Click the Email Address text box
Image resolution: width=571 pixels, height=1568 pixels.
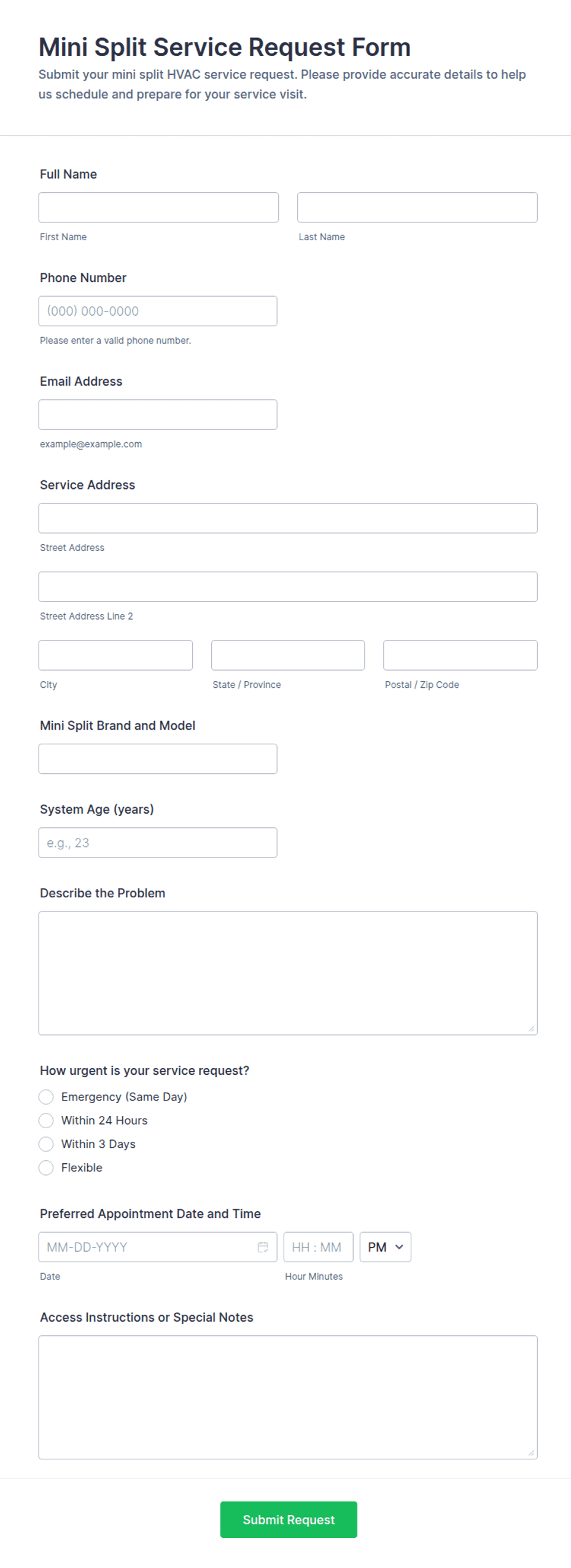click(158, 415)
